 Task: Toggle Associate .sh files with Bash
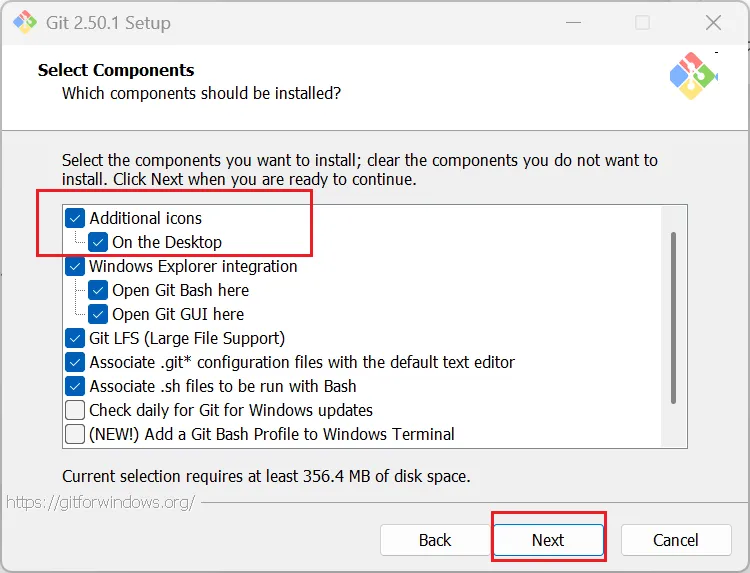pyautogui.click(x=75, y=386)
